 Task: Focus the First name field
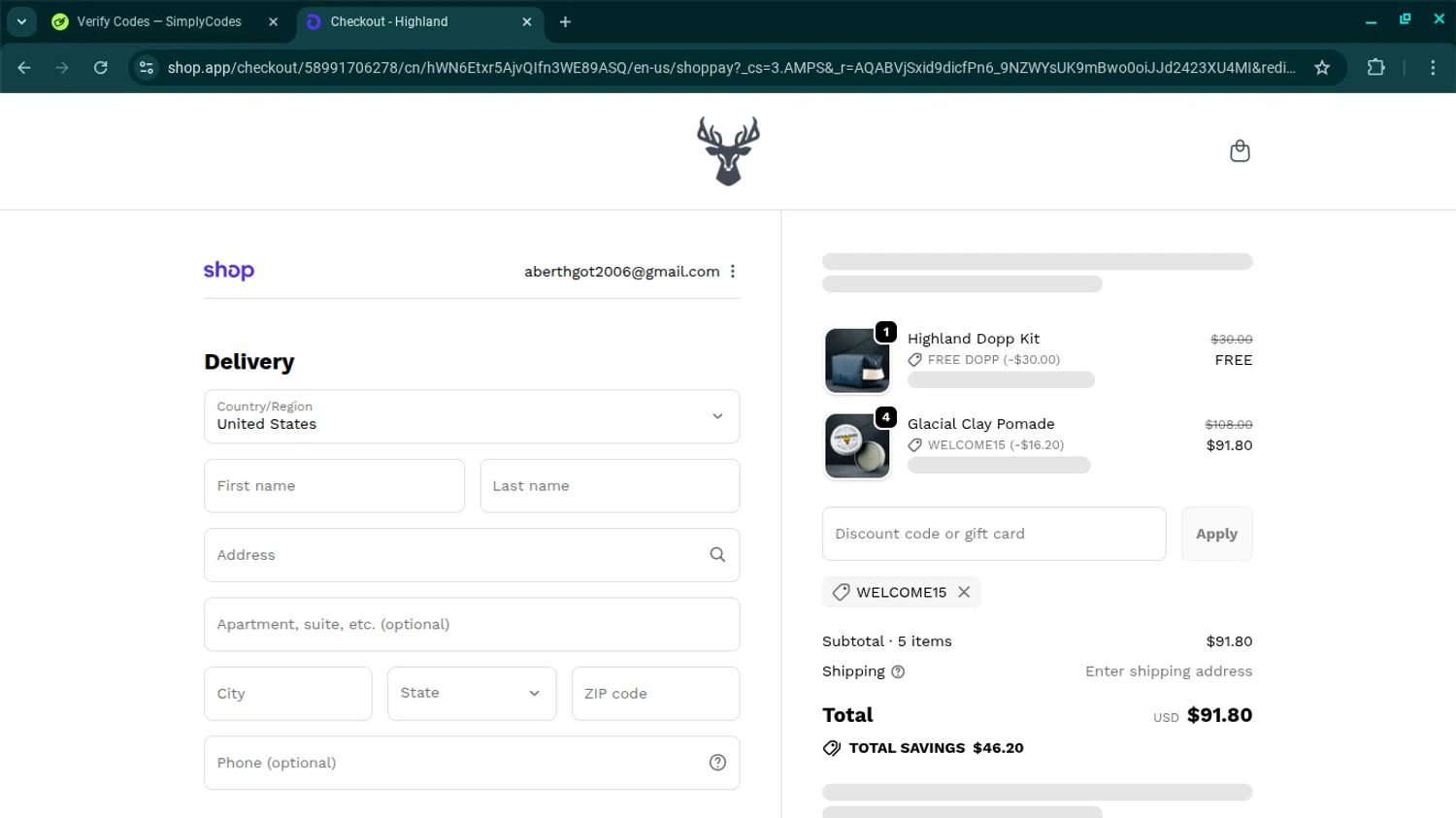334,485
